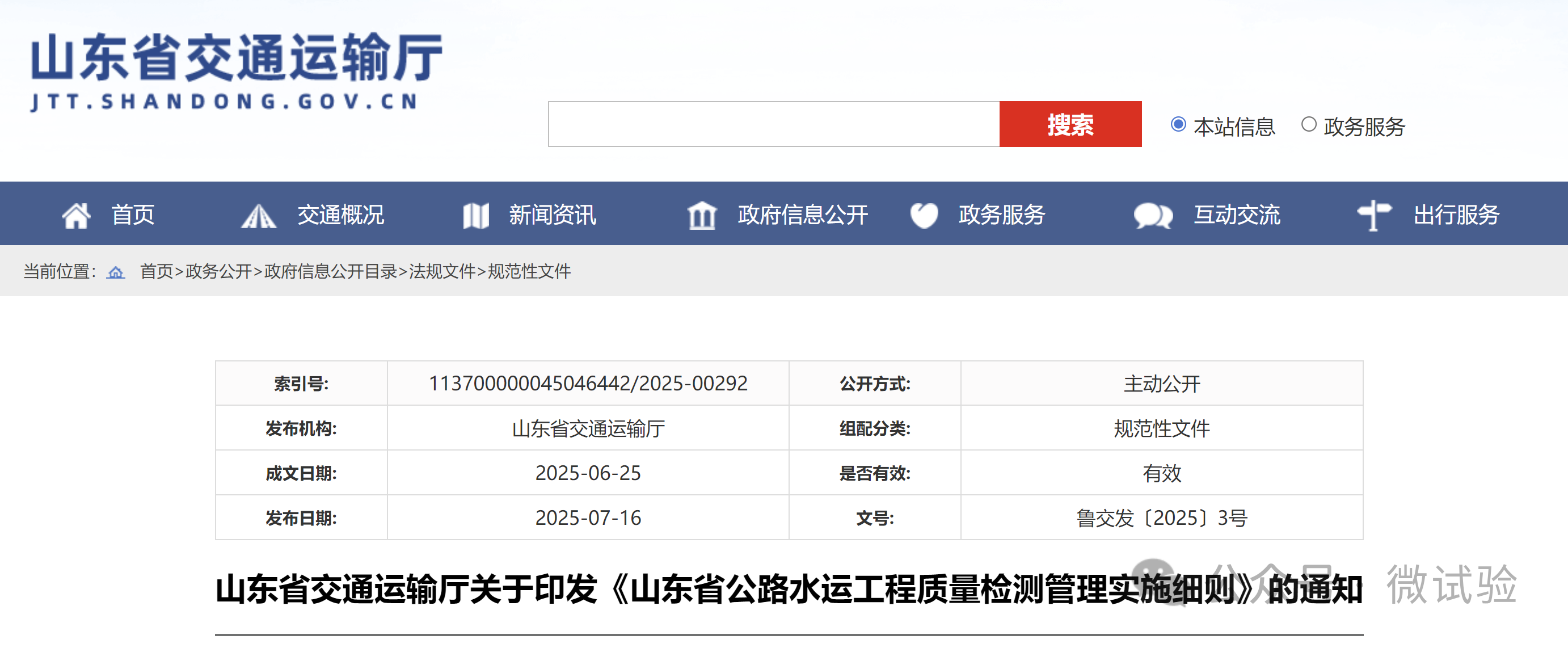Click the 规范性文件 breadcrumb link

pos(529,272)
